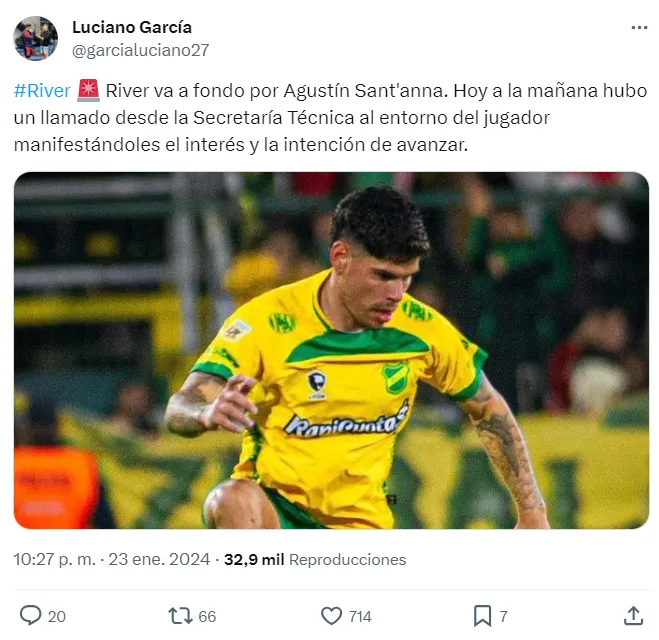659x640 pixels.
Task: Open the three-dot more options menu
Action: [639, 28]
